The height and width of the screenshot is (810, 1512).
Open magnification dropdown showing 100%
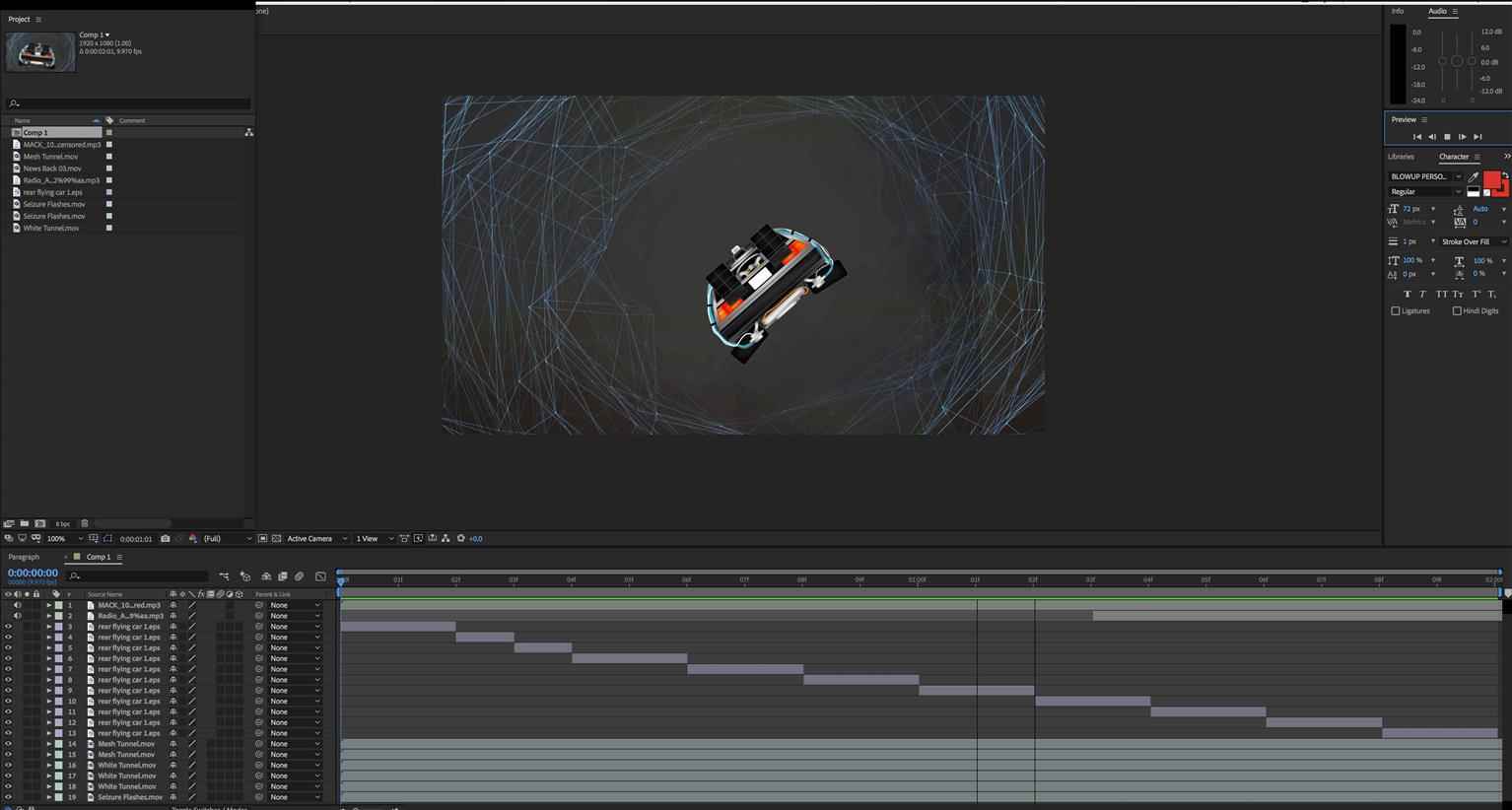(65, 539)
